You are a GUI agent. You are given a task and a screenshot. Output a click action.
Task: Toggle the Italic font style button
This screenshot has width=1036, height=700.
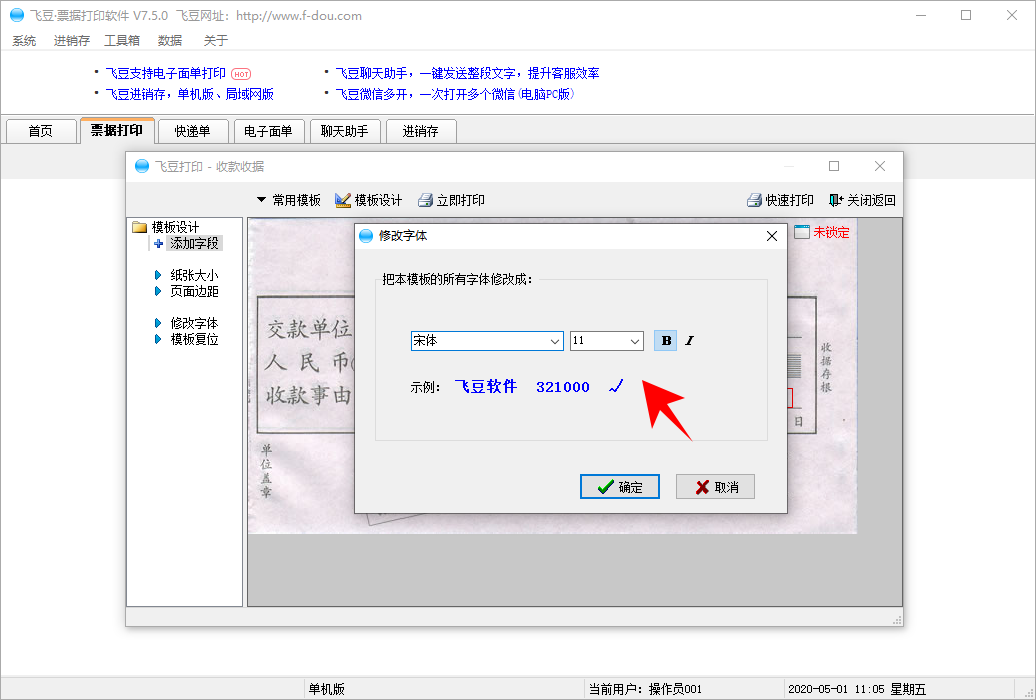point(689,341)
